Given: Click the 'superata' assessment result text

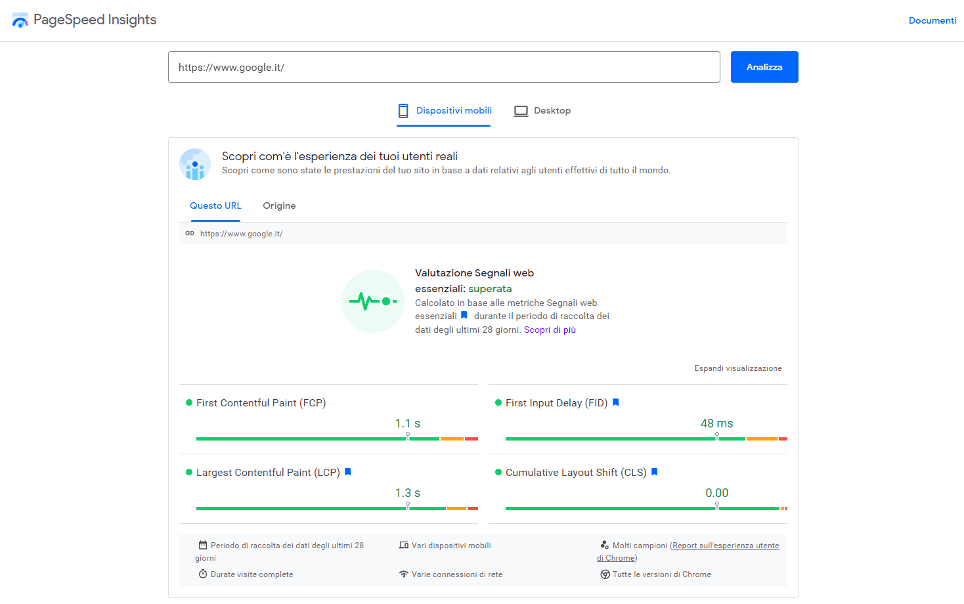Looking at the screenshot, I should pos(490,288).
